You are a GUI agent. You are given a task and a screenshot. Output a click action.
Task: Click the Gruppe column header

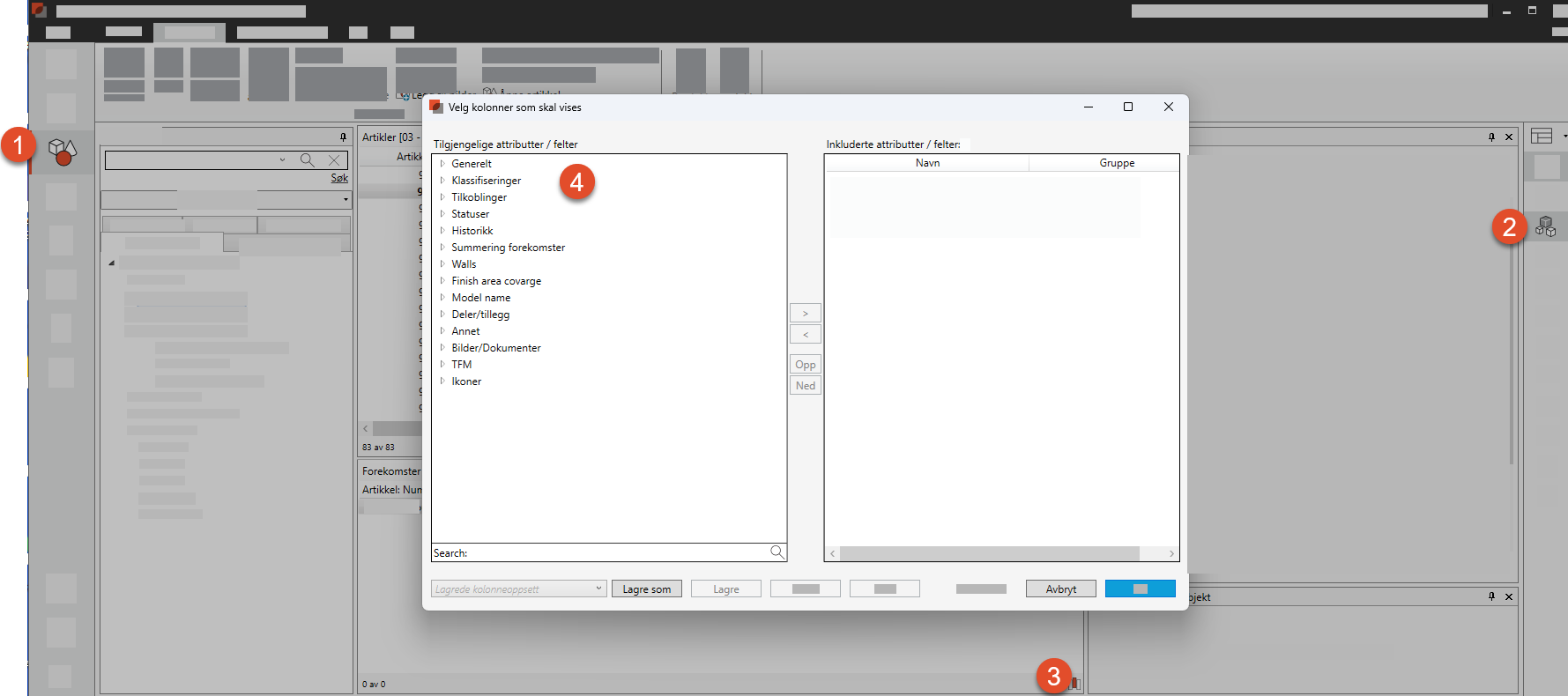(1116, 163)
